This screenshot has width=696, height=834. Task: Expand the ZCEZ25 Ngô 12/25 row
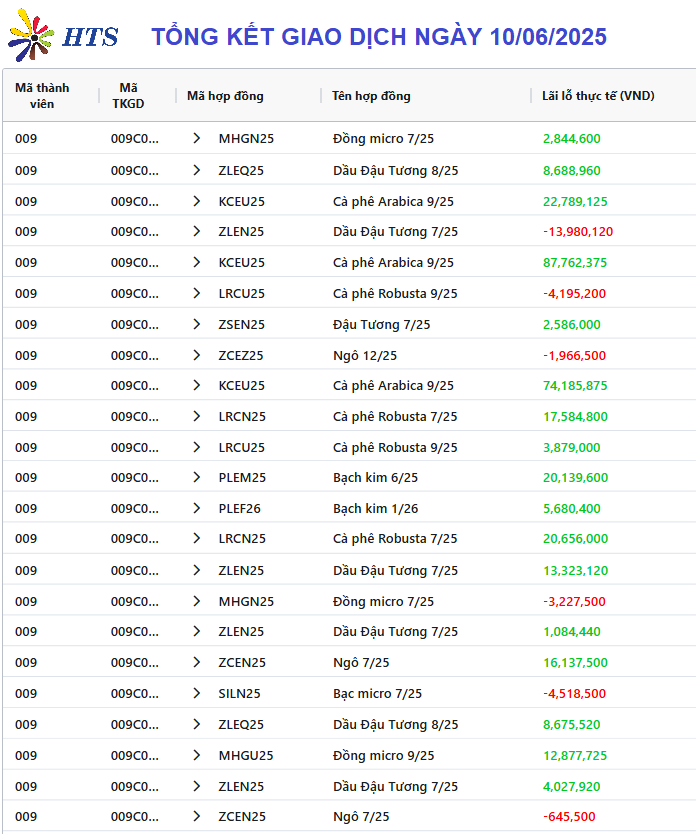[x=197, y=355]
